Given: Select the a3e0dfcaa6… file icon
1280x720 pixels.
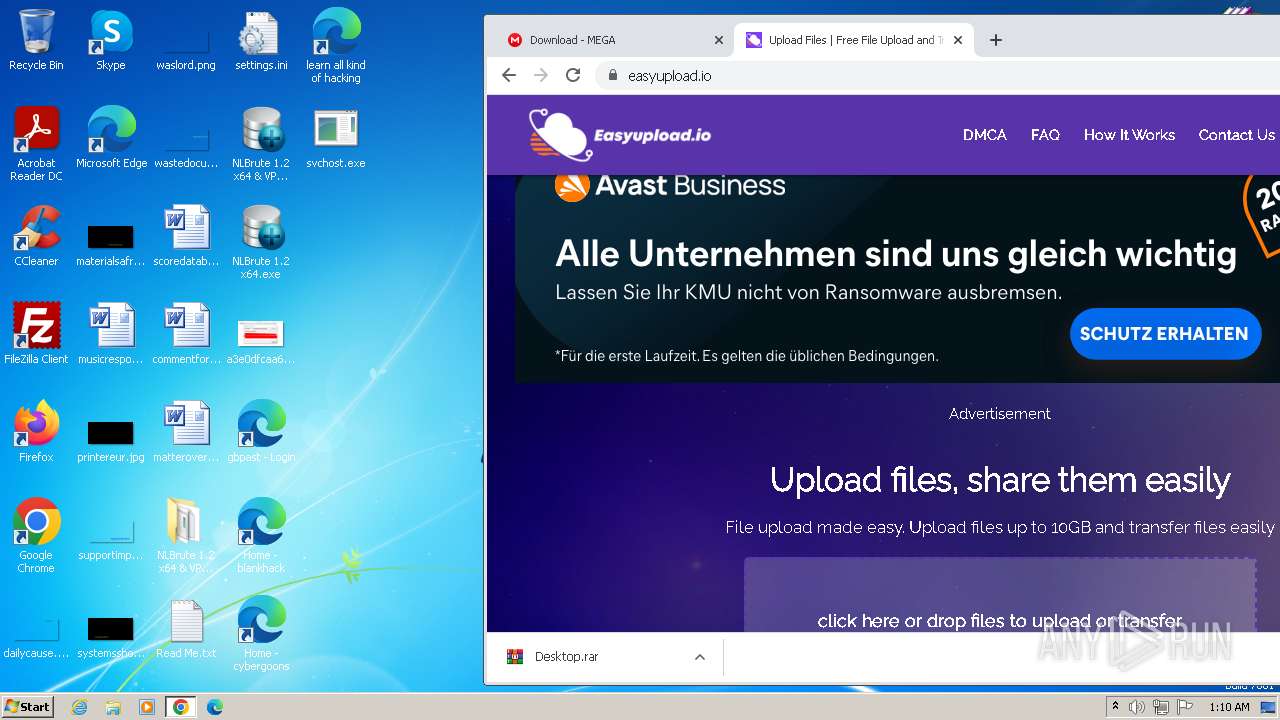Looking at the screenshot, I should [x=261, y=340].
